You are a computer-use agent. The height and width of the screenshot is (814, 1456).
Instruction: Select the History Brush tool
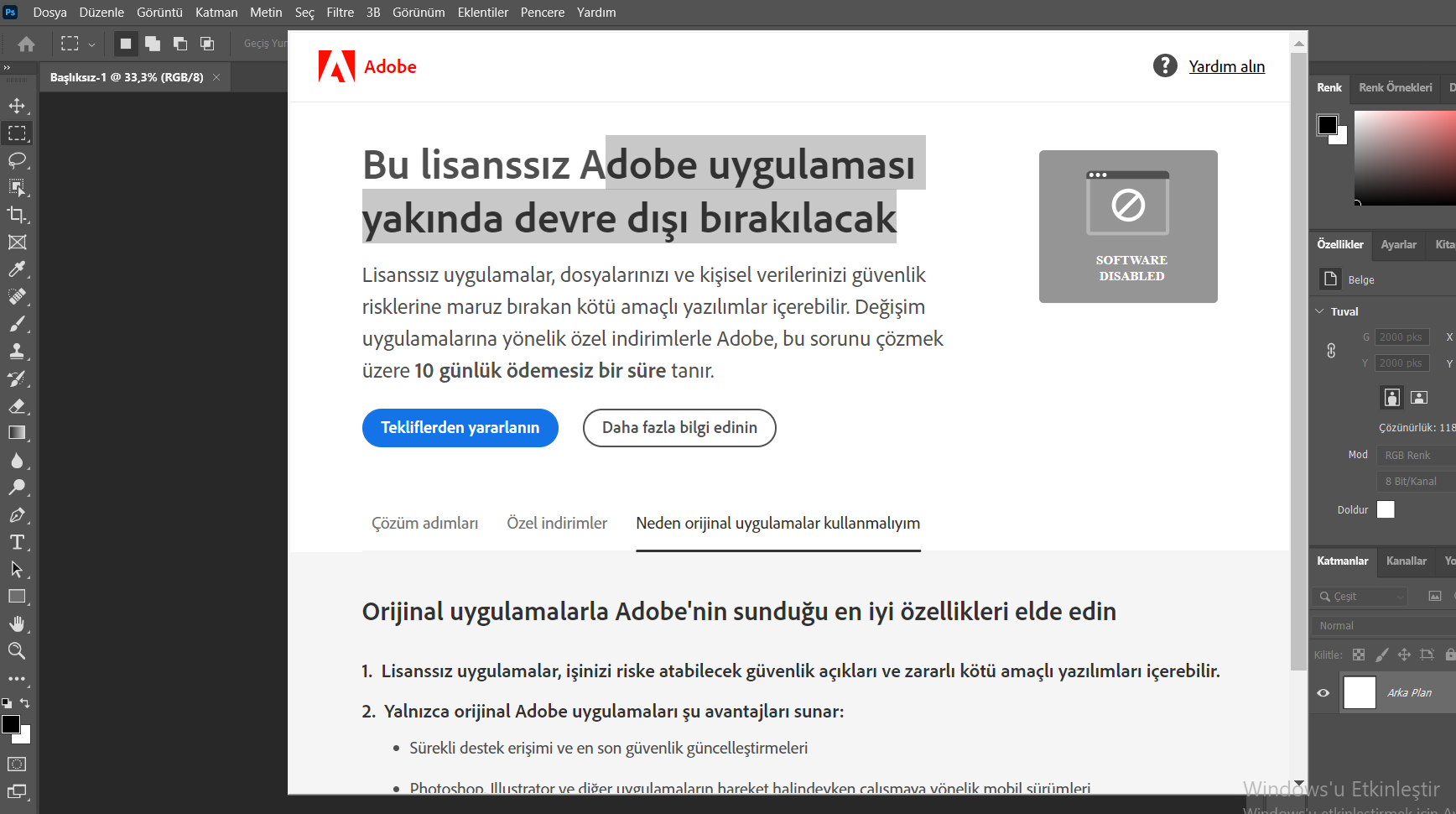click(x=17, y=378)
